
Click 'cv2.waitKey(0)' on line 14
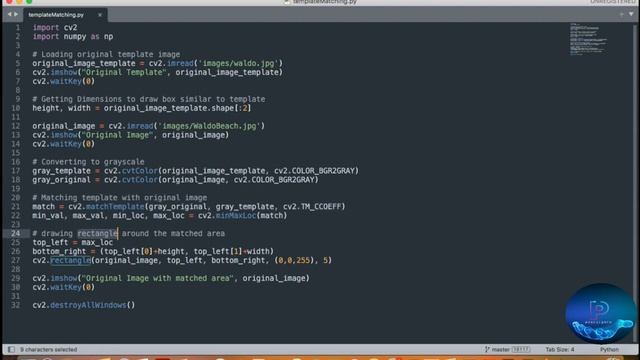click(x=64, y=144)
